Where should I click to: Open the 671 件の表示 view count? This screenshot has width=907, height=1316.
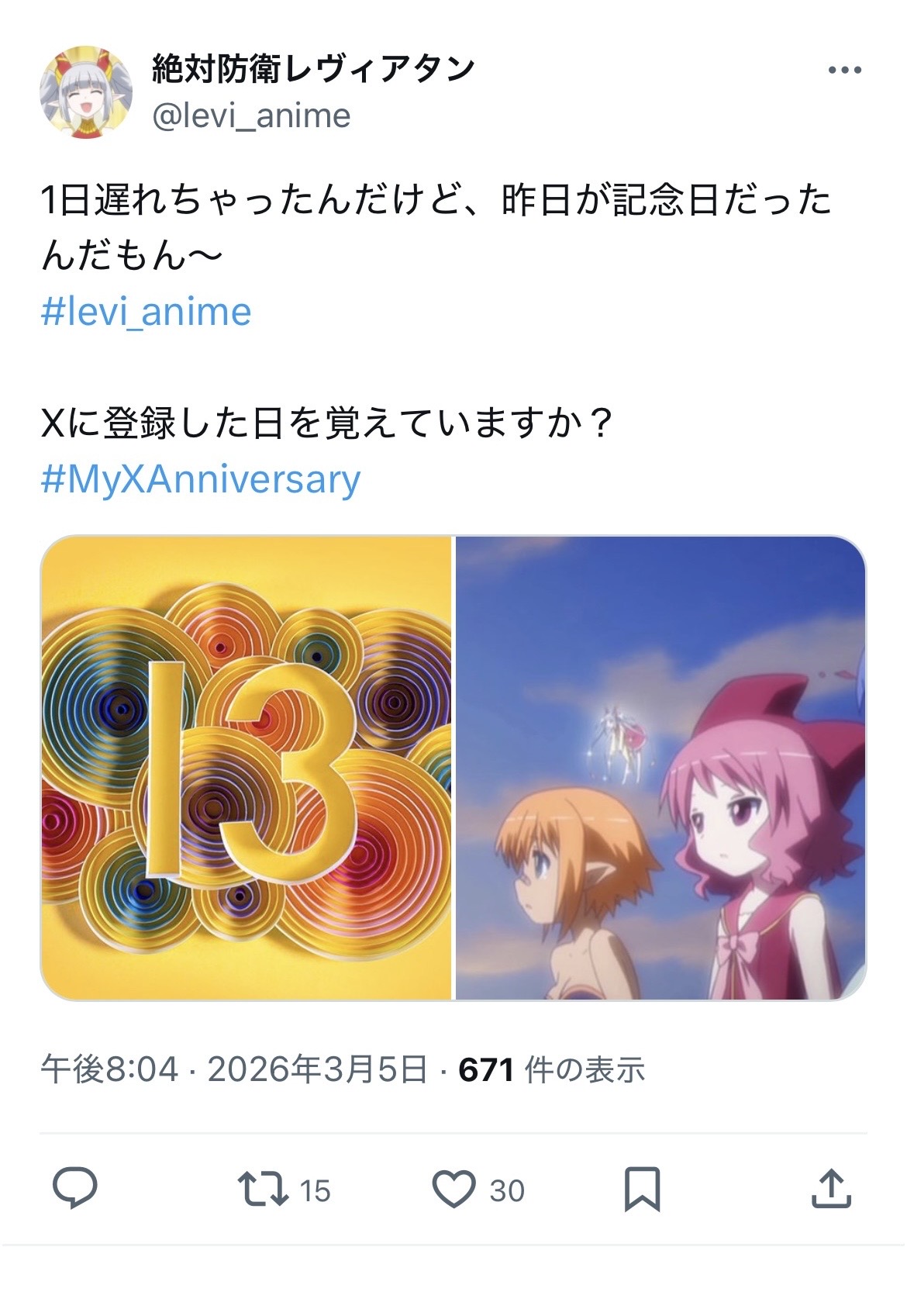pyautogui.click(x=551, y=1069)
